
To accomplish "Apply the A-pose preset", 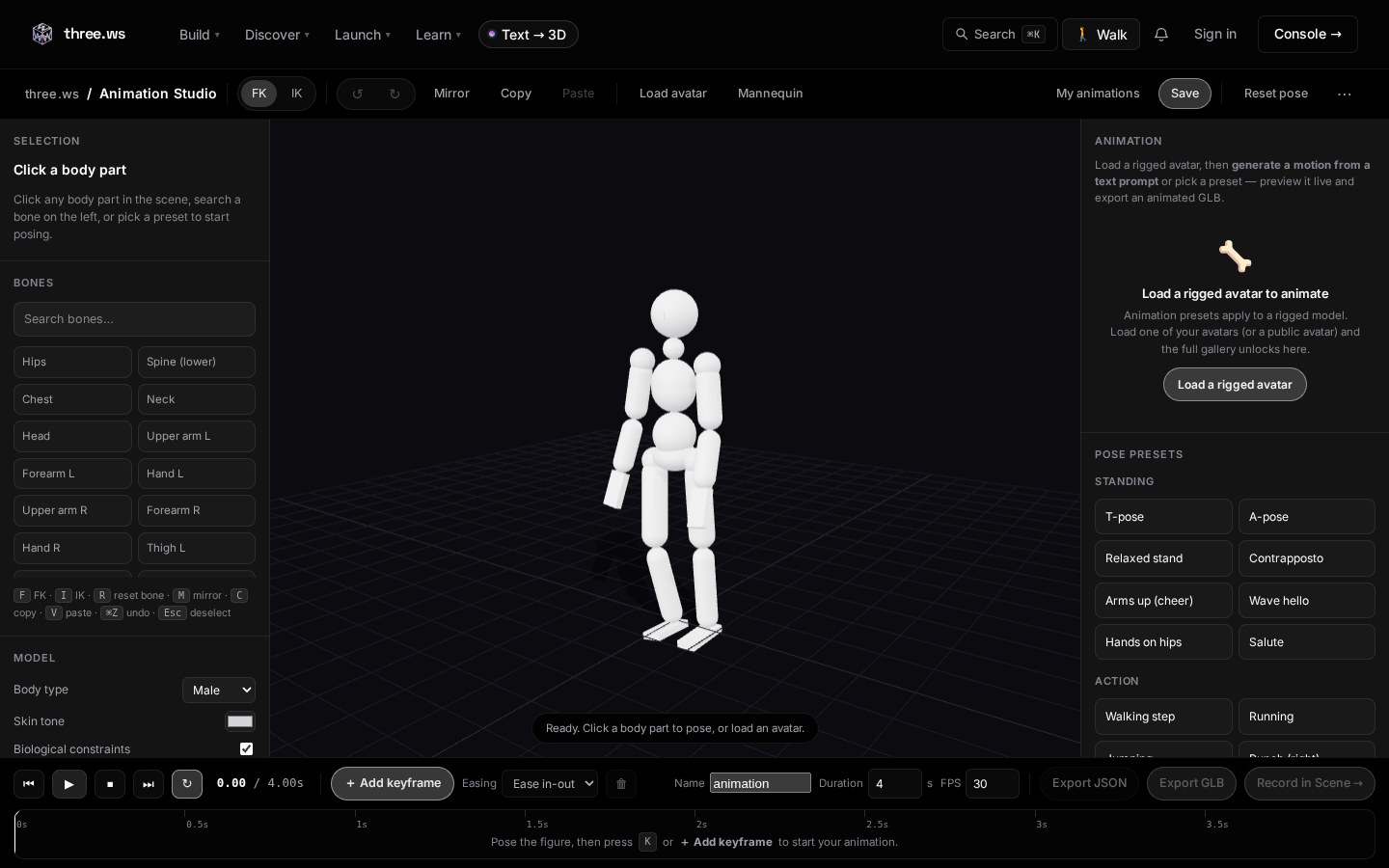I will coord(1307,517).
